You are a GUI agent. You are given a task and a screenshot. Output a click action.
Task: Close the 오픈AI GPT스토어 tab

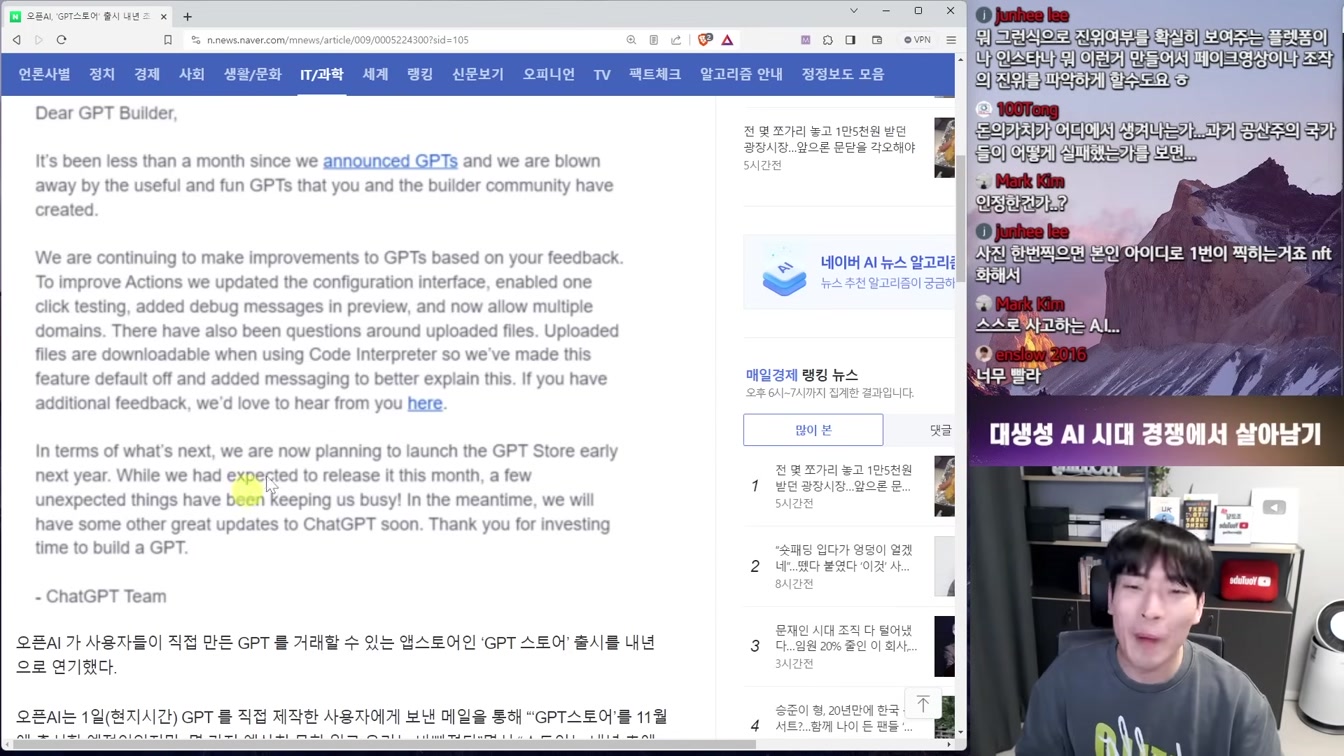click(x=163, y=16)
